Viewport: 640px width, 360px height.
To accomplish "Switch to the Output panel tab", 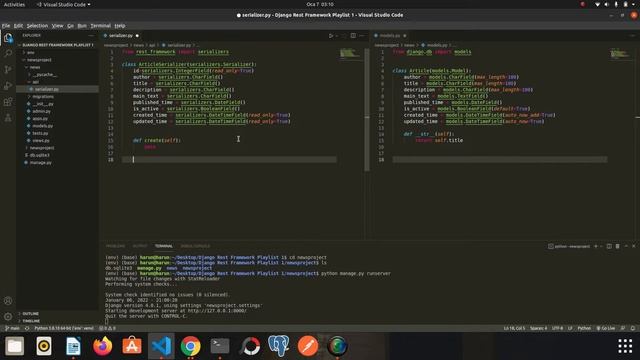I will (140, 246).
